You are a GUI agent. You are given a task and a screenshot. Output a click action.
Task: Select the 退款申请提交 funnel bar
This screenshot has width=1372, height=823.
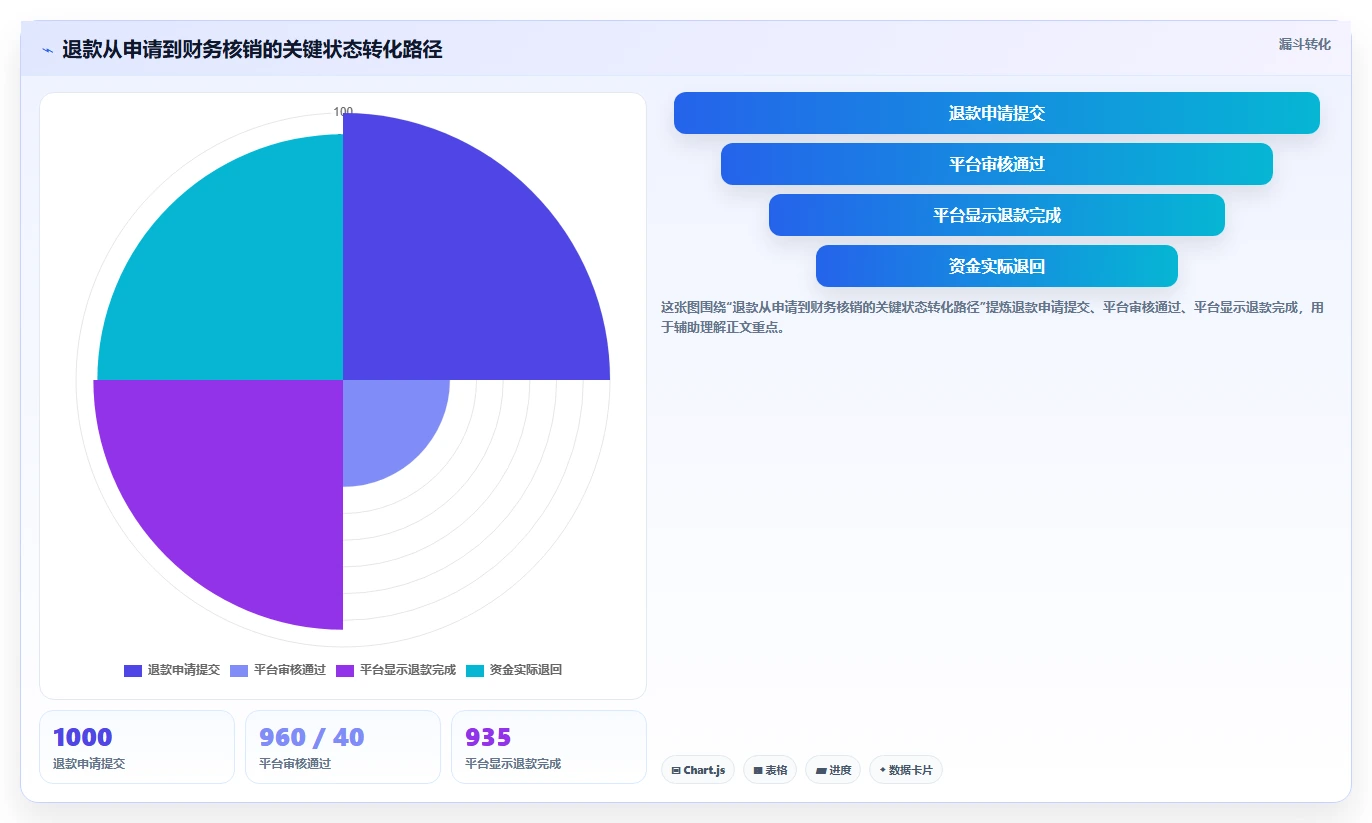coord(997,113)
